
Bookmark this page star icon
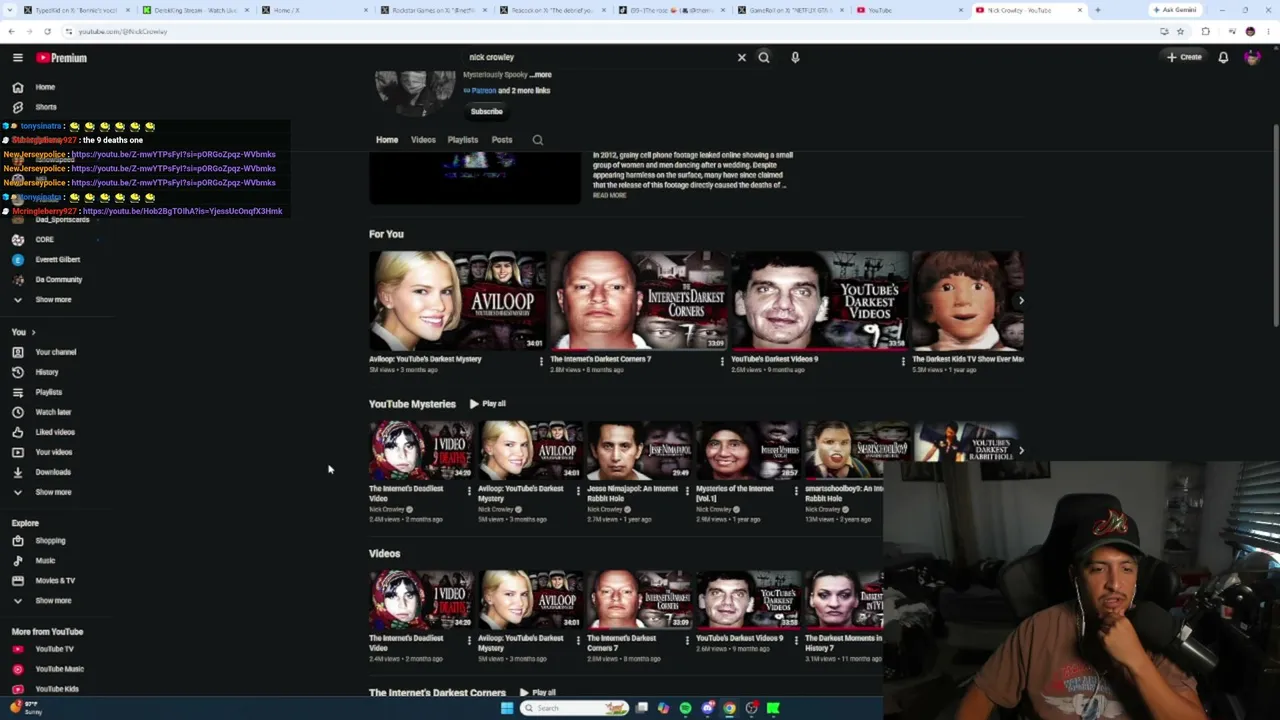pyautogui.click(x=1181, y=31)
